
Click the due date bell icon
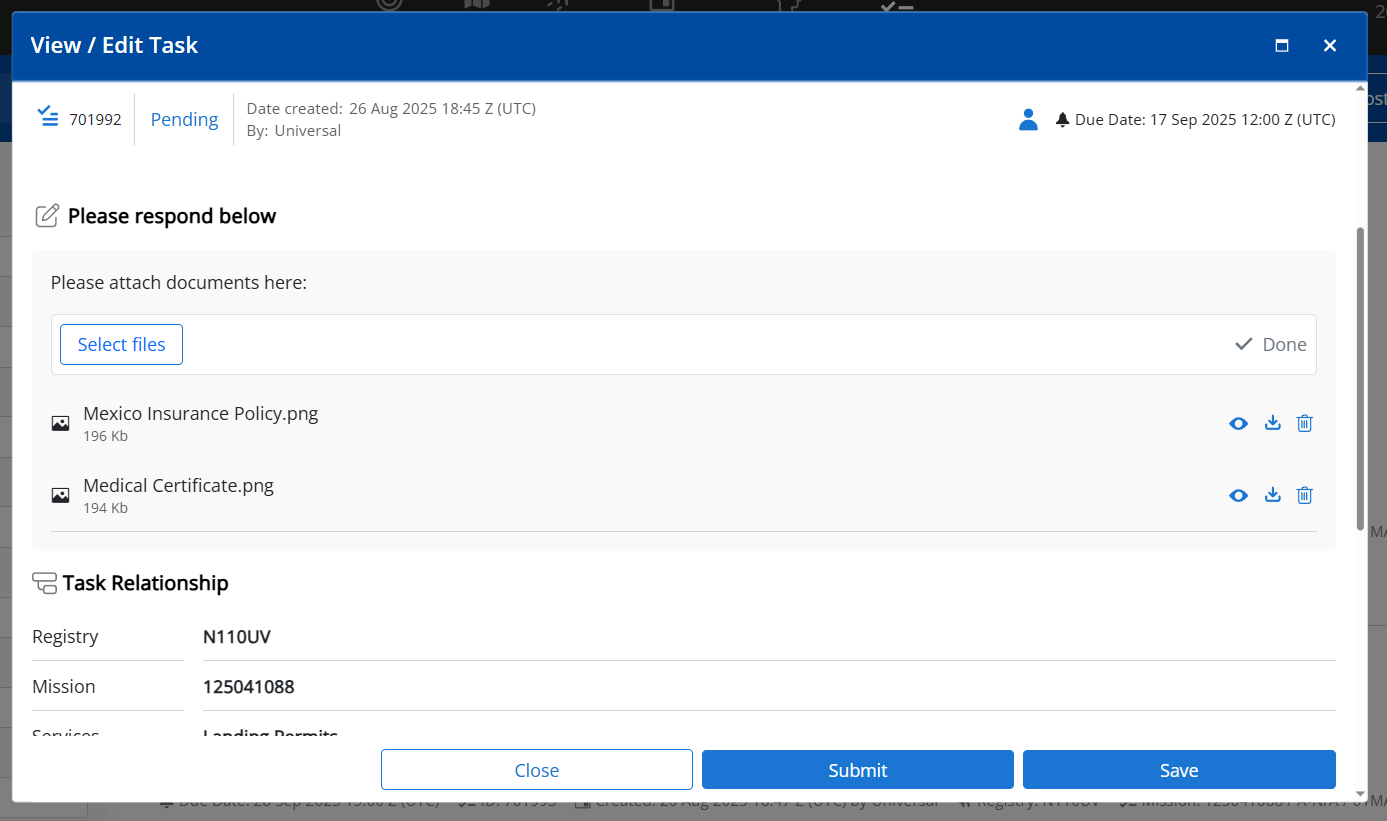coord(1062,120)
